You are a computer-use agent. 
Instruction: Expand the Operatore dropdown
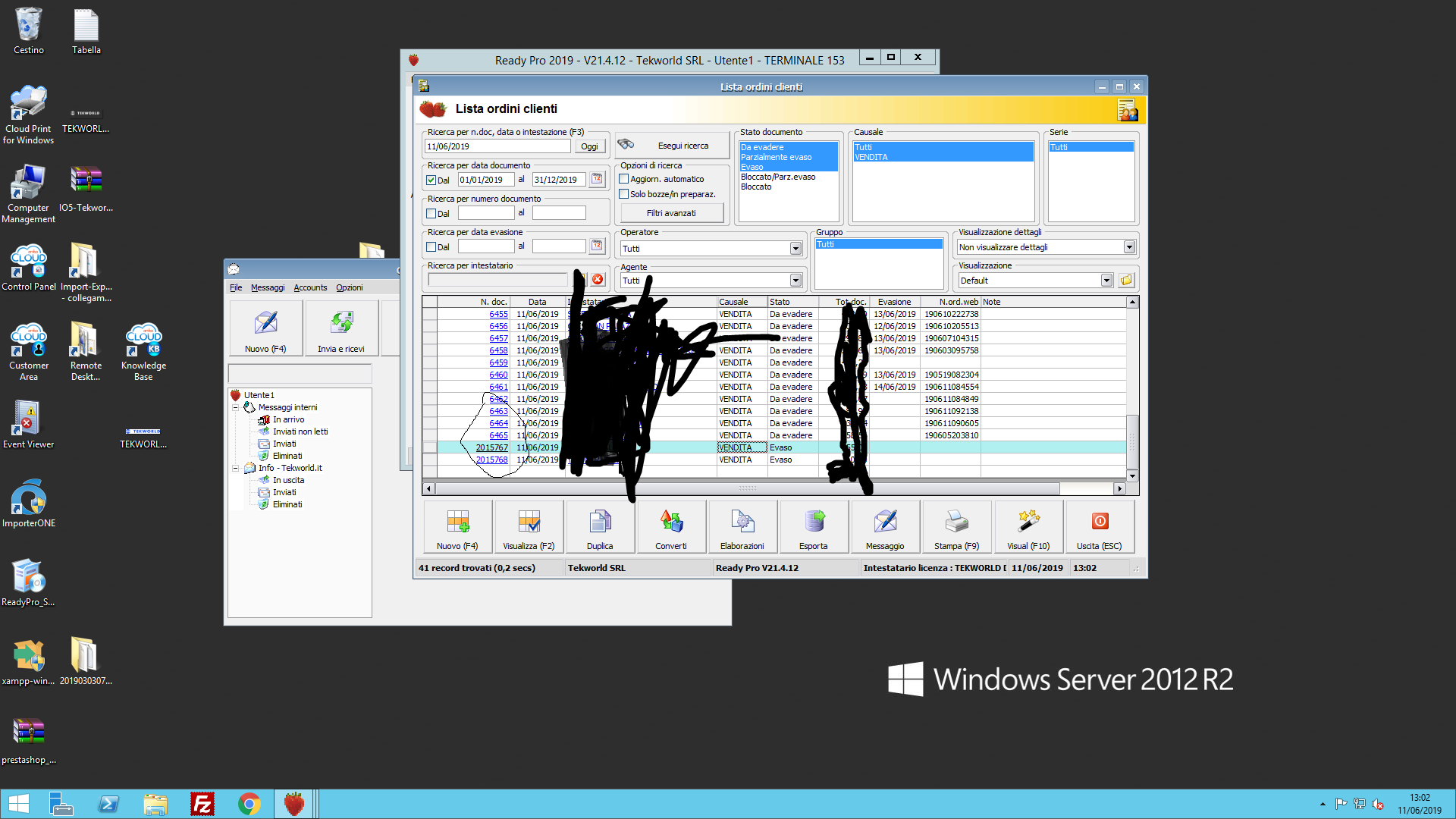coord(795,249)
